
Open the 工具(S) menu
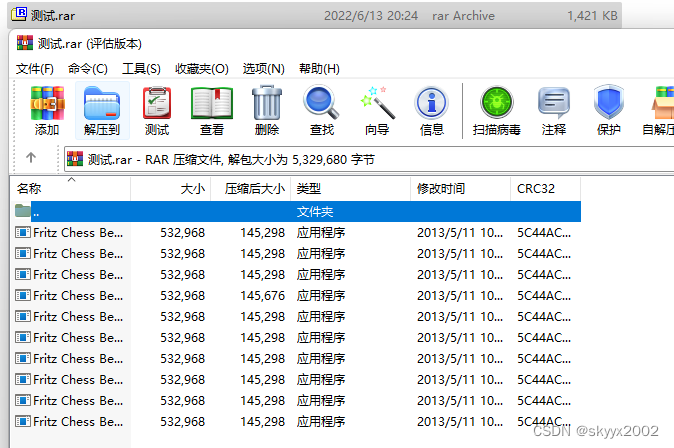tap(141, 69)
